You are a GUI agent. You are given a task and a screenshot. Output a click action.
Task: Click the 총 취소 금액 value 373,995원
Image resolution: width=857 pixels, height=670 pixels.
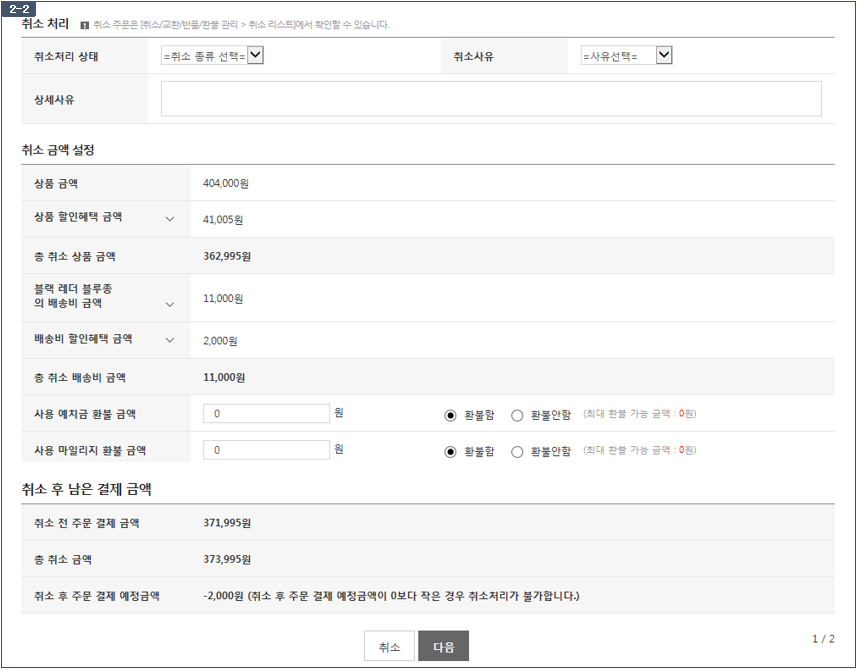227,560
